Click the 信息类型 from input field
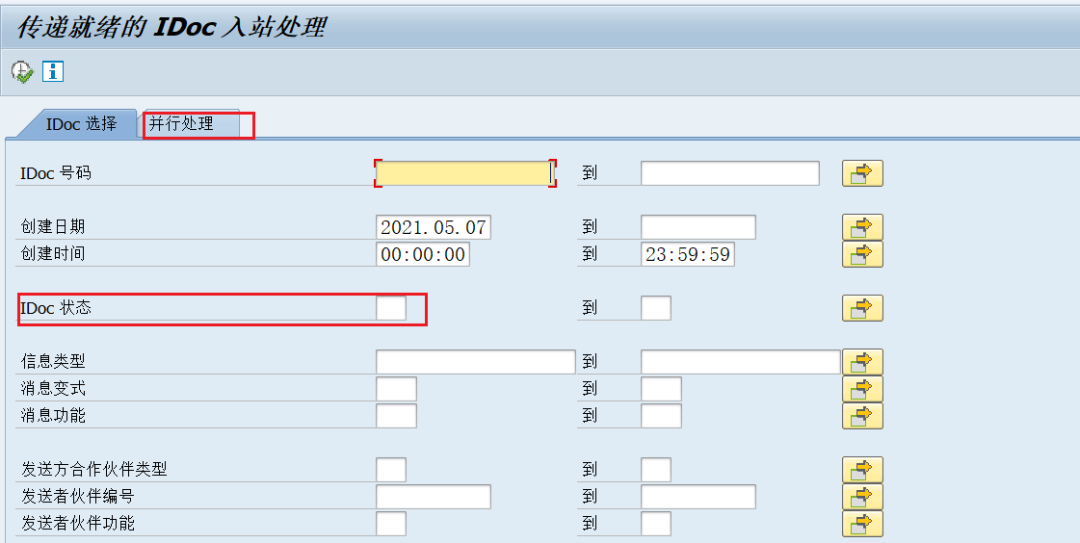This screenshot has width=1080, height=543. click(475, 362)
